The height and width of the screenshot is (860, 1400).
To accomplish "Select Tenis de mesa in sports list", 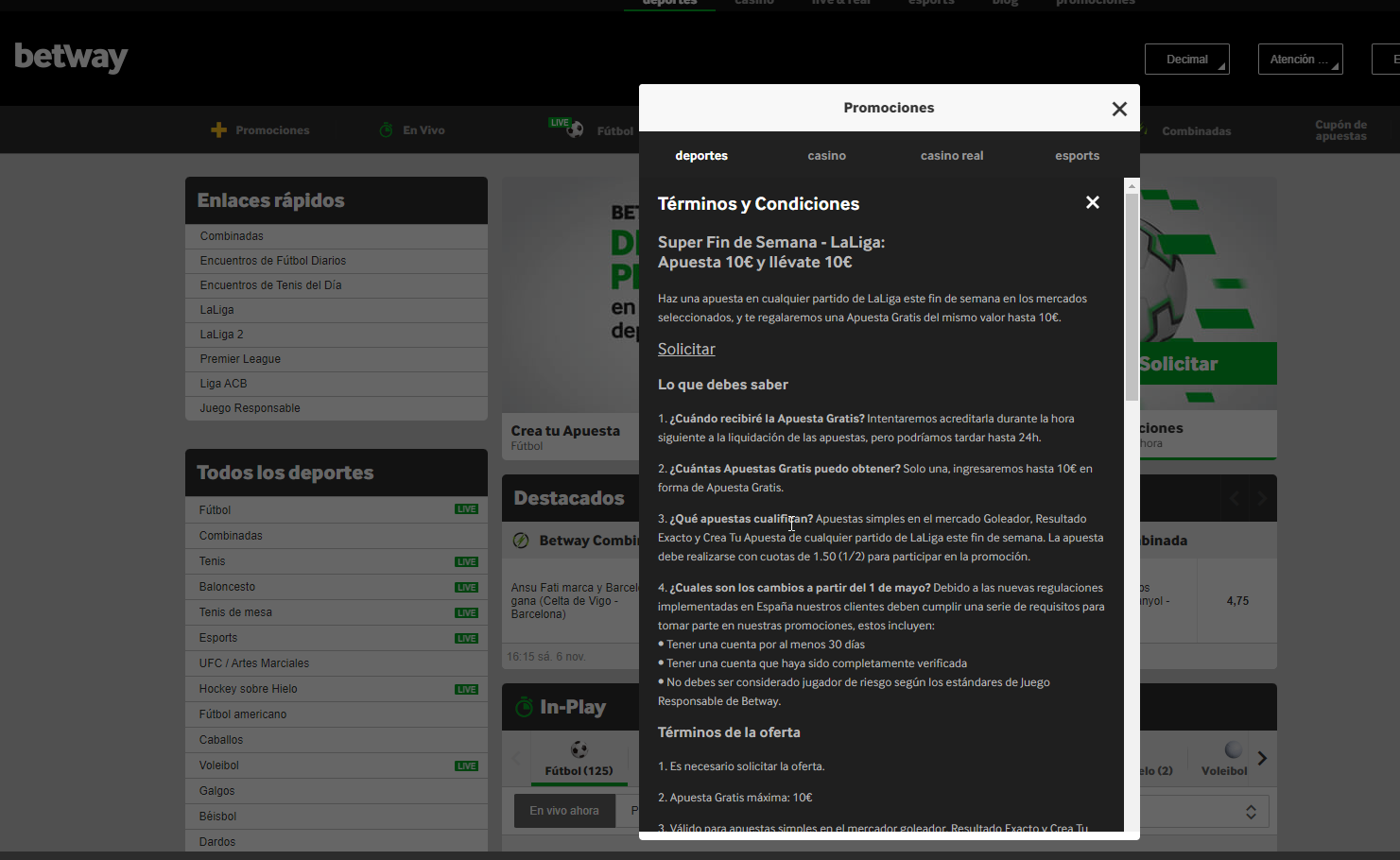I will 337,612.
